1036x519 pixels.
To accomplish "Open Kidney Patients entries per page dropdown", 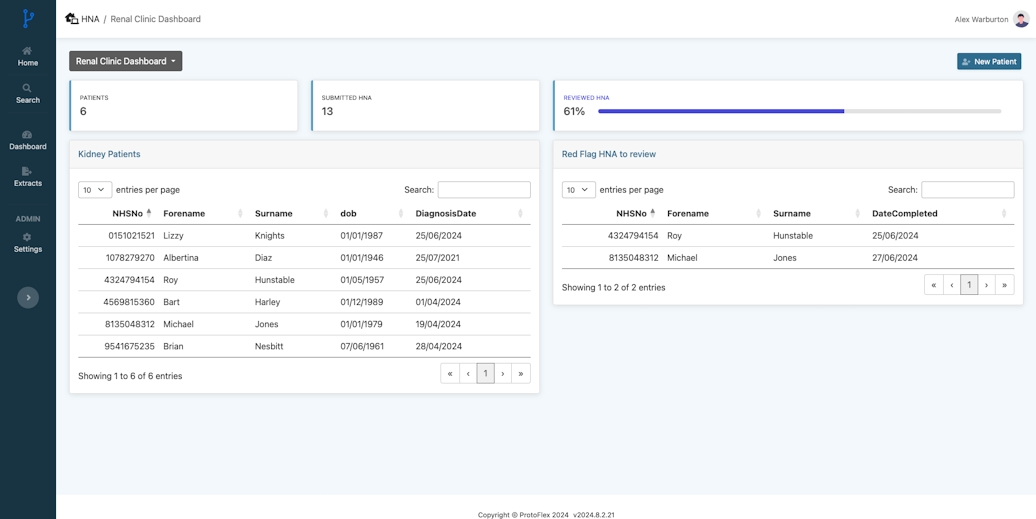I will coord(95,190).
